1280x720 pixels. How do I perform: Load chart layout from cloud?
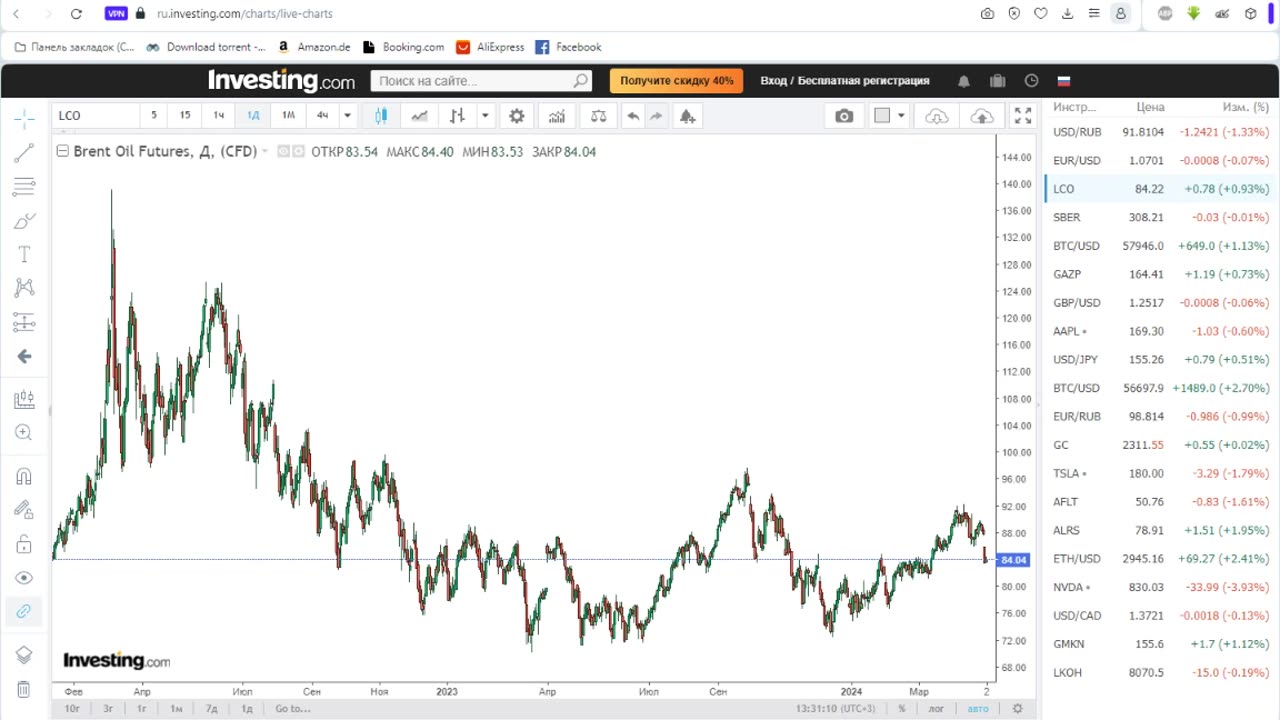pos(937,116)
